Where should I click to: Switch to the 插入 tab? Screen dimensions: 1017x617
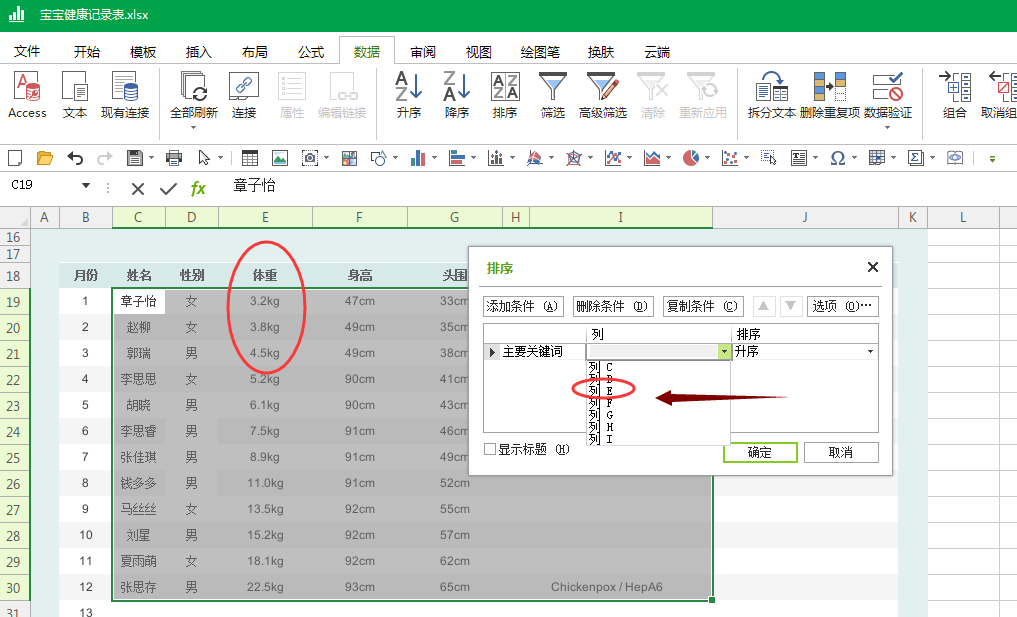(x=198, y=52)
